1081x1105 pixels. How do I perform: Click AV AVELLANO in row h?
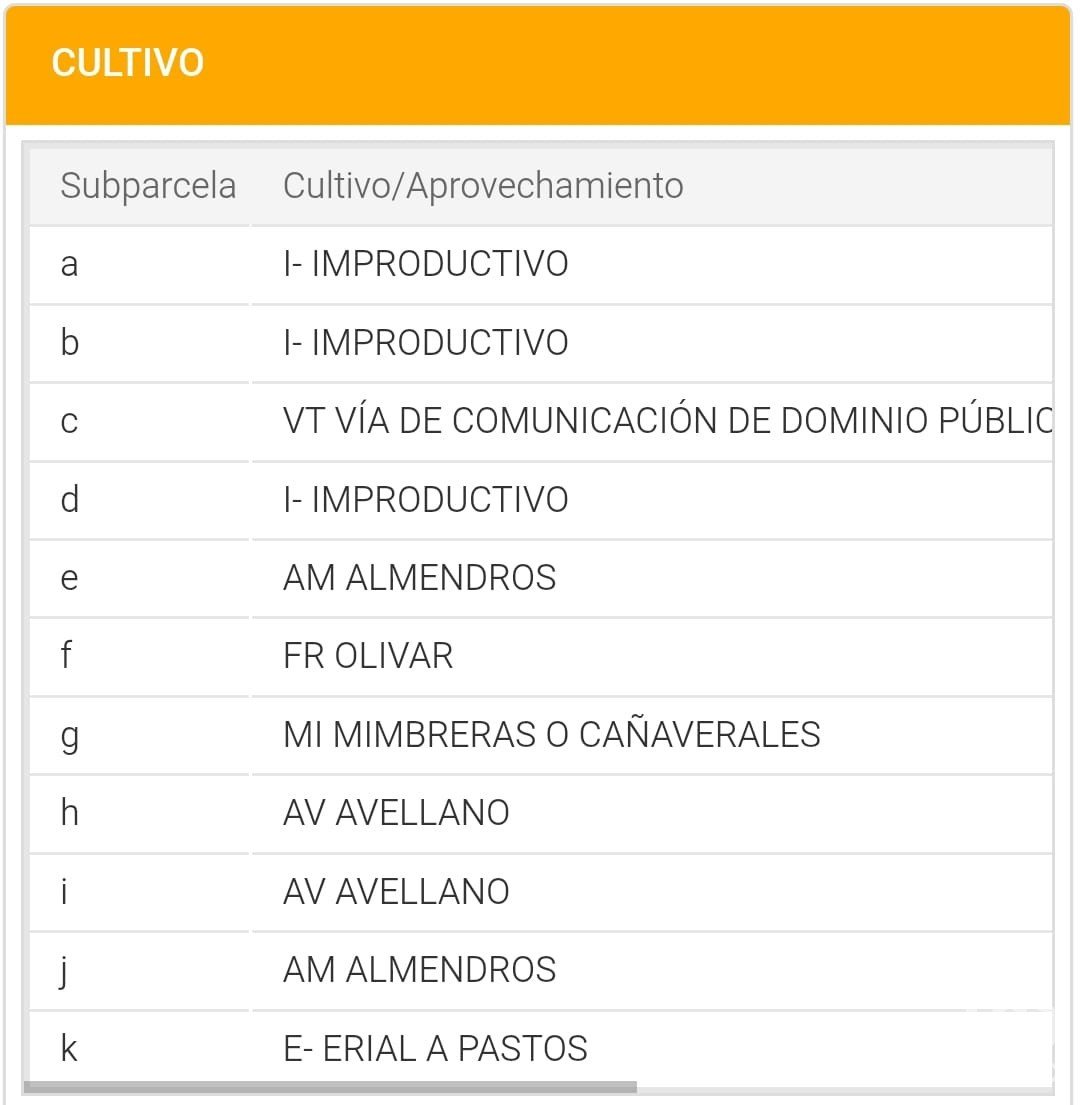396,813
